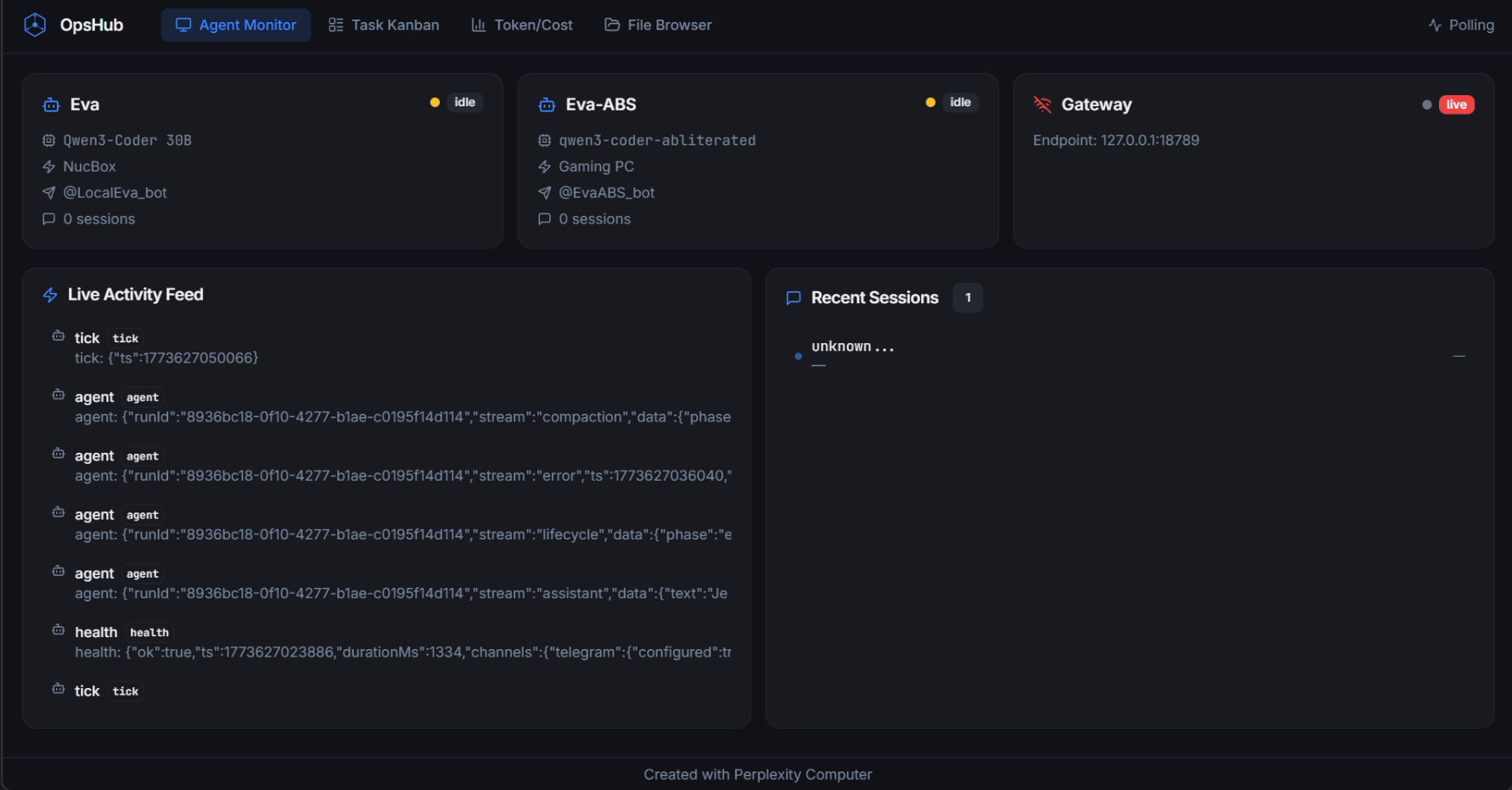Toggle the Polling indicator in the header
Screen dimensions: 1512x790
pyautogui.click(x=1460, y=25)
